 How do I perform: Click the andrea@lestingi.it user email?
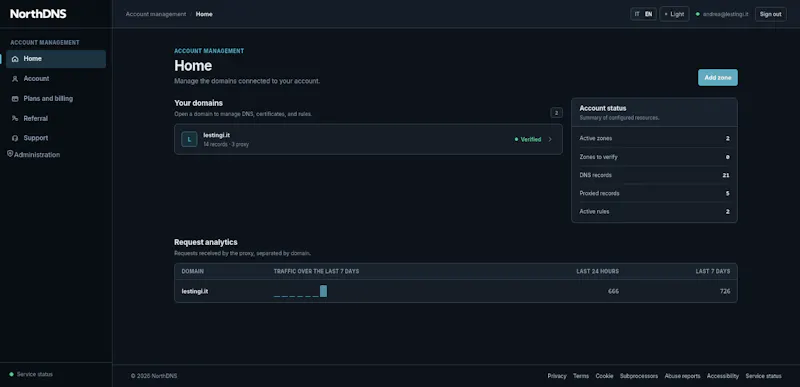pyautogui.click(x=725, y=14)
